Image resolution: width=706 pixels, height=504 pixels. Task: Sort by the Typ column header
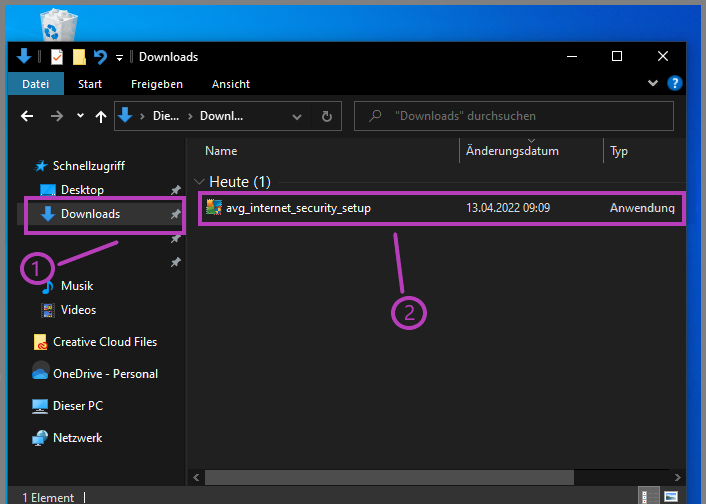coord(619,151)
